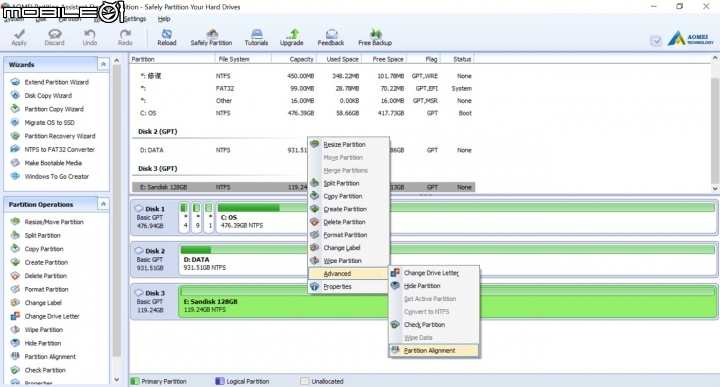The image size is (720, 387).
Task: Select the E: Sandisk 128GB list row
Action: pyautogui.click(x=304, y=187)
